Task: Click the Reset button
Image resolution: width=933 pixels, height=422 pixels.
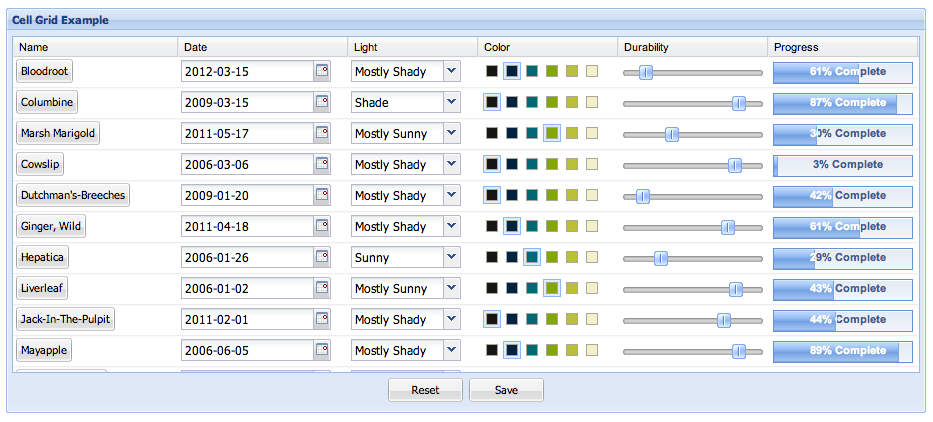Action: click(425, 390)
